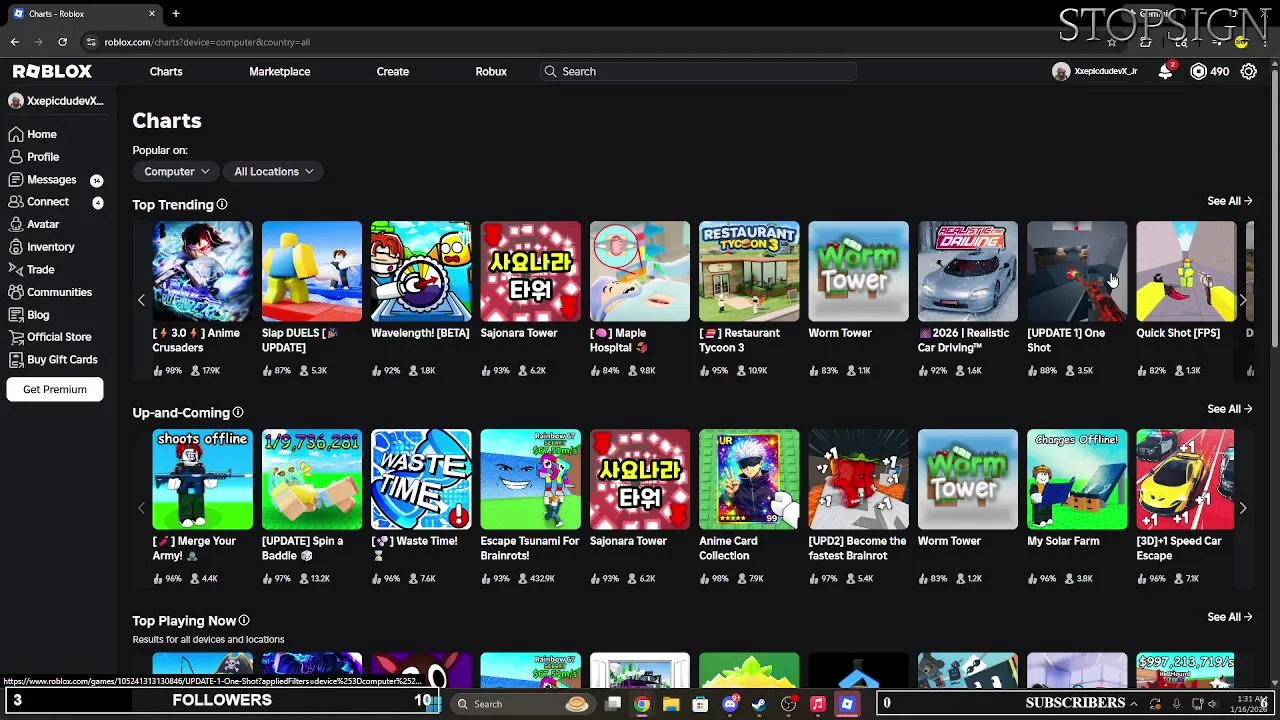The width and height of the screenshot is (1280, 720).
Task: Open Restaurant Tycoon 3 game thumbnail
Action: 749,272
